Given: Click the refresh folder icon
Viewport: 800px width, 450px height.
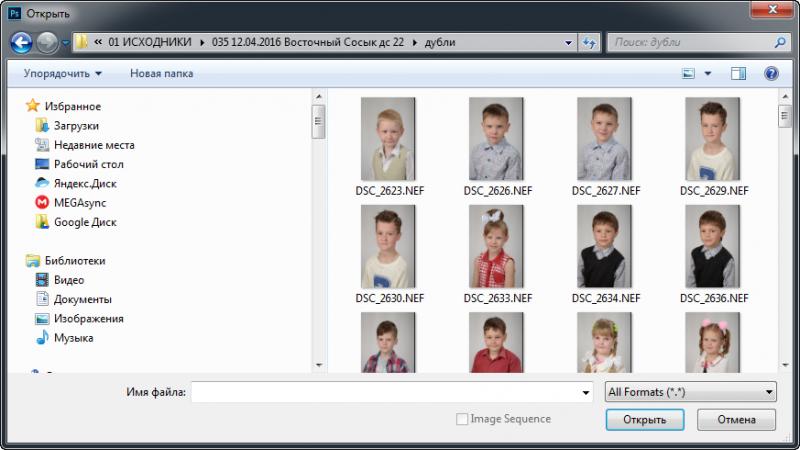Looking at the screenshot, I should [589, 43].
